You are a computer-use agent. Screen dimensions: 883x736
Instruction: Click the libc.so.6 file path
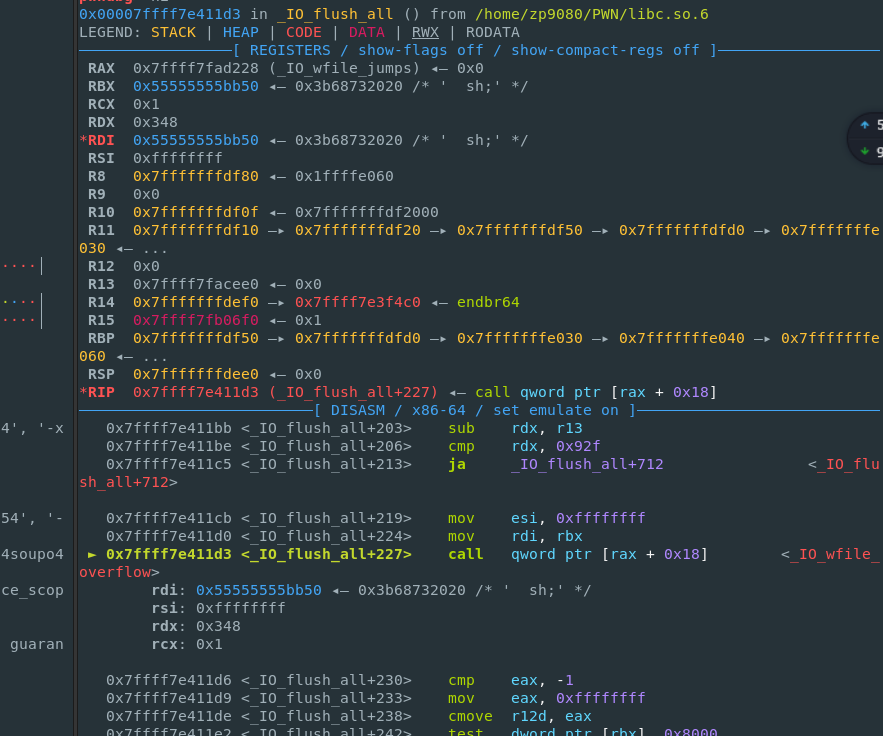[x=592, y=14]
